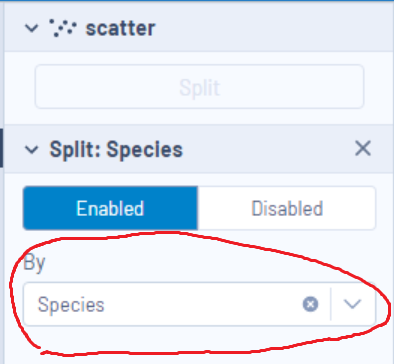Switch the split to Disabled
394x364 pixels.
coord(287,208)
